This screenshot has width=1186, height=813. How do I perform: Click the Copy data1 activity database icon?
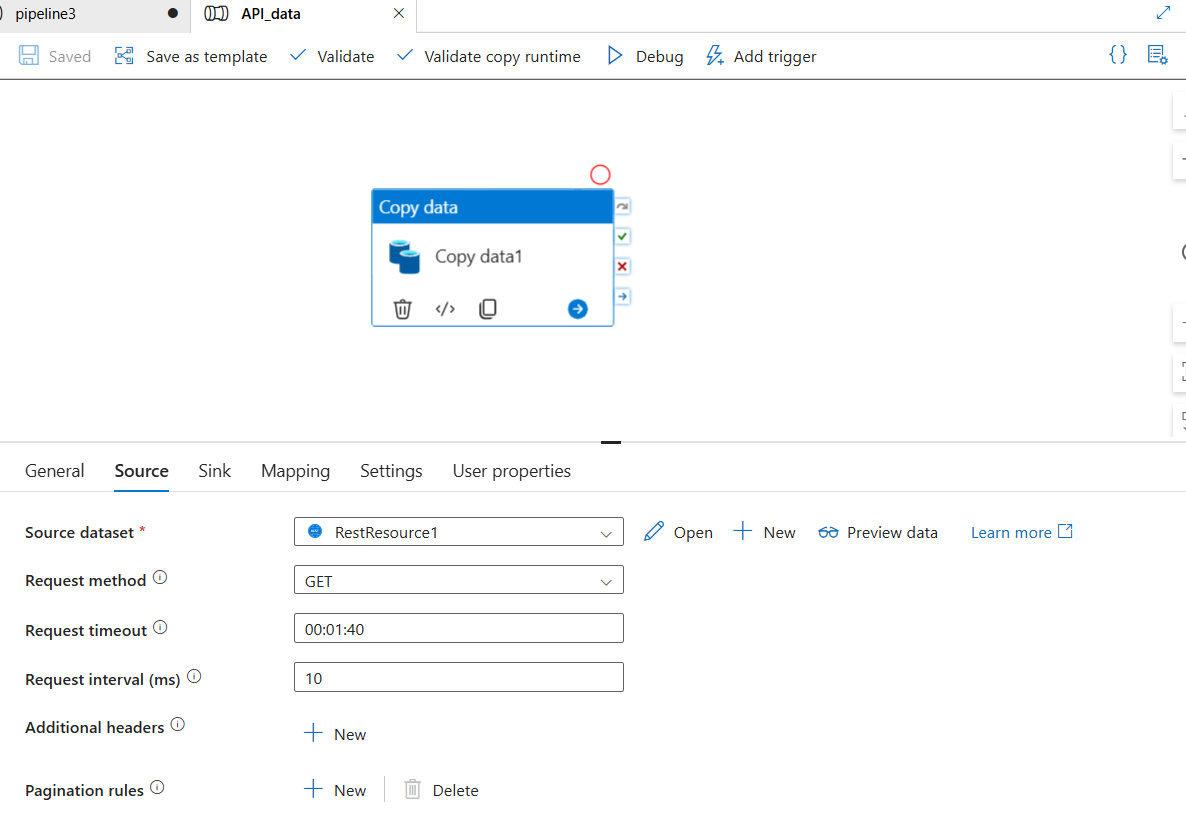point(405,256)
